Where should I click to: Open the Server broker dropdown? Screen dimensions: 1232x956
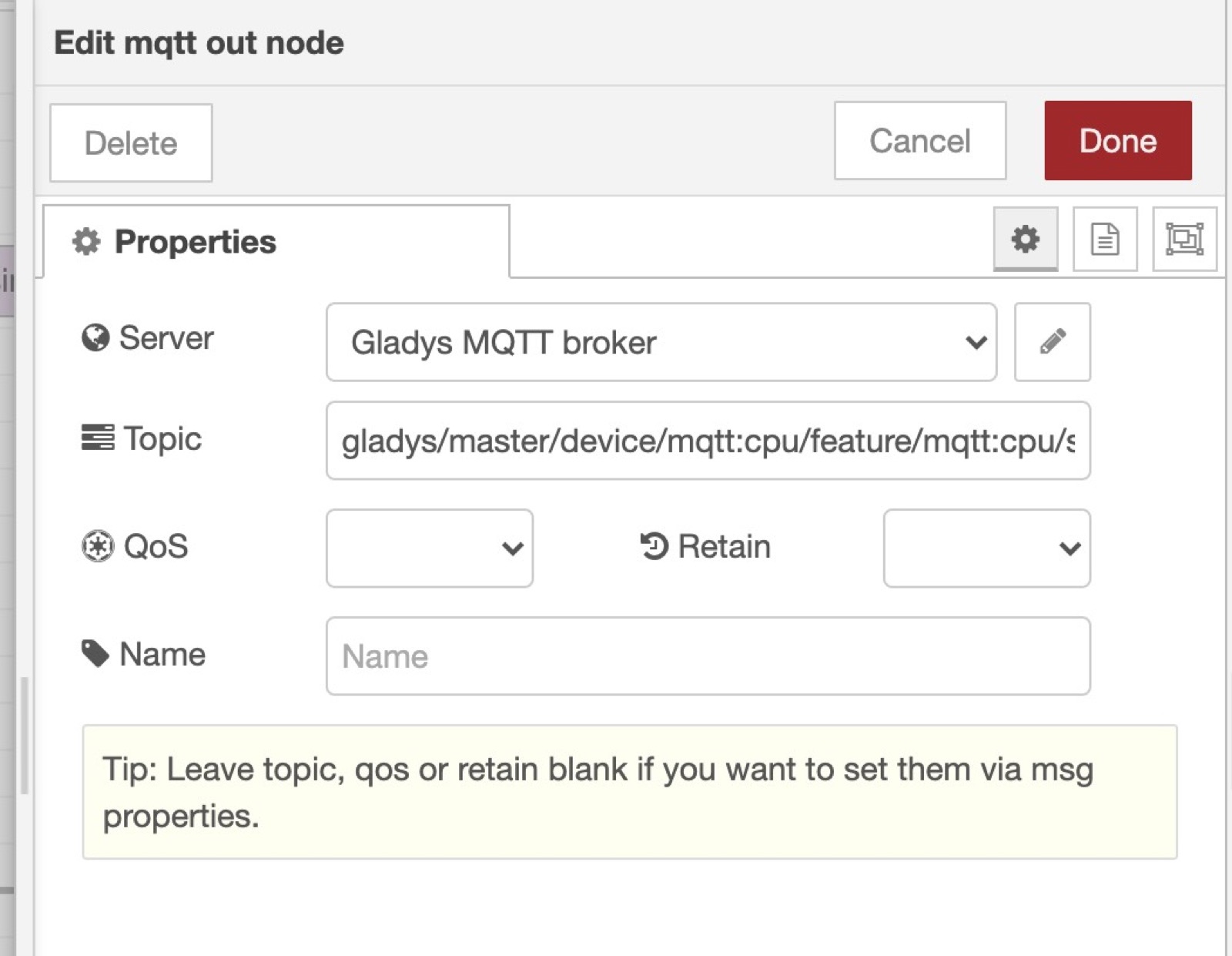click(661, 343)
